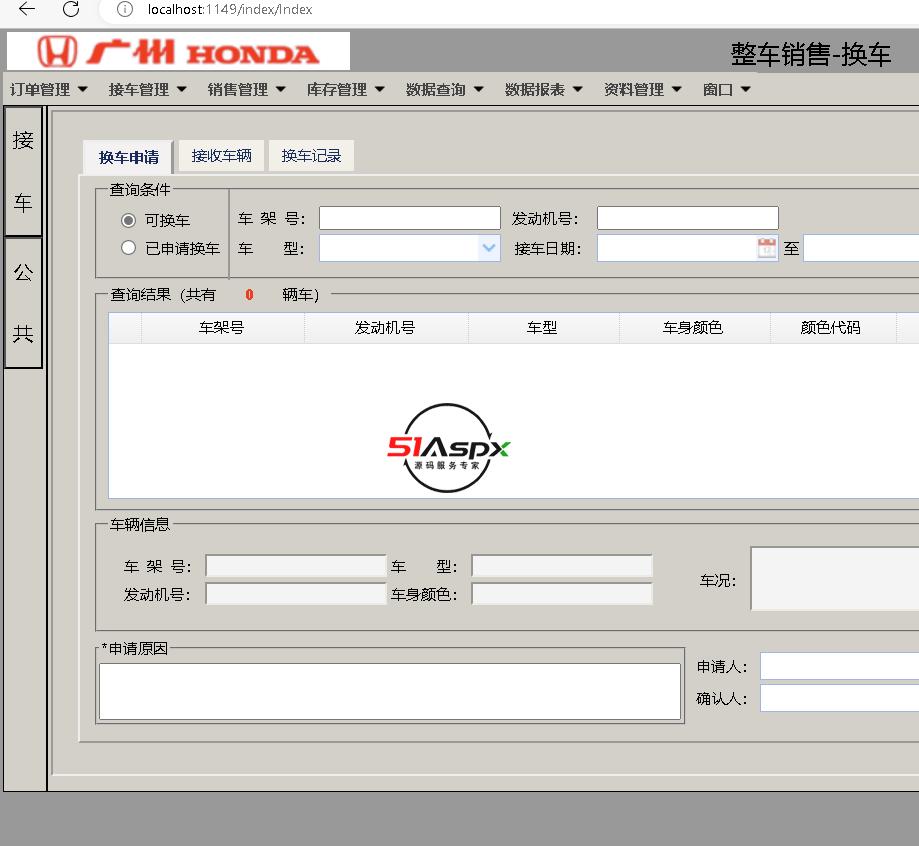Click the 车身颜色 field in 车辆信息

[x=562, y=594]
